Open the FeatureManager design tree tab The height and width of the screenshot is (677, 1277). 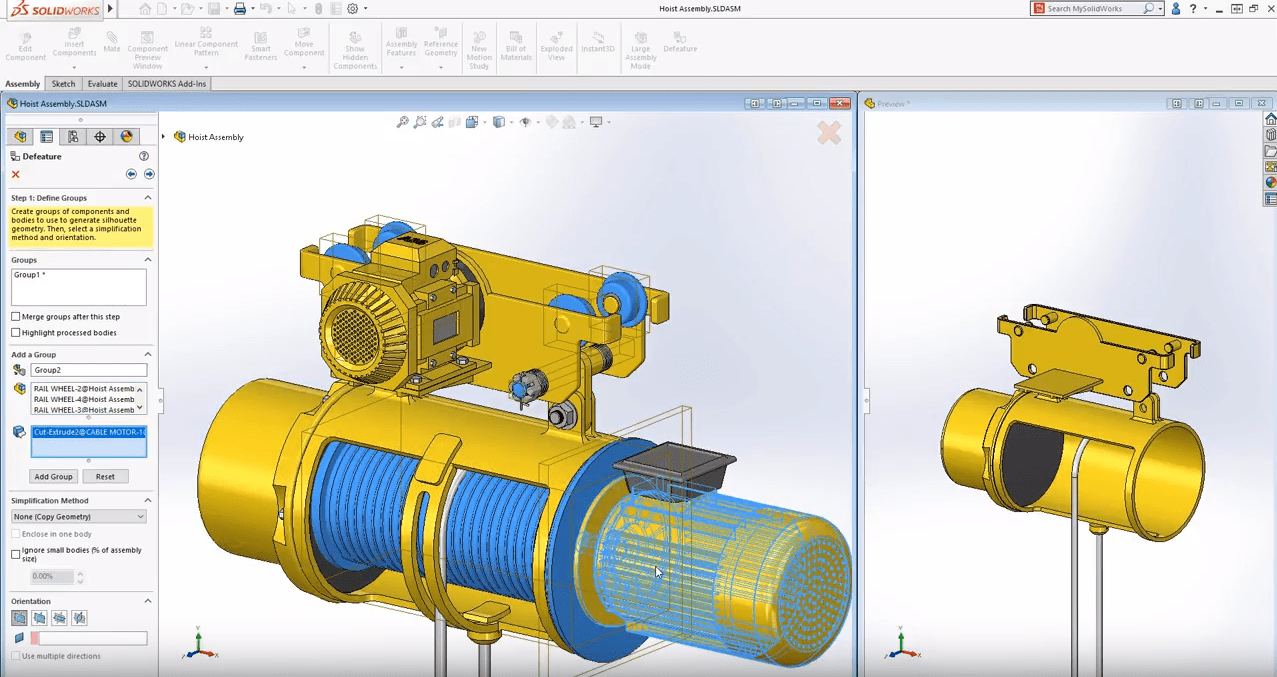point(20,137)
